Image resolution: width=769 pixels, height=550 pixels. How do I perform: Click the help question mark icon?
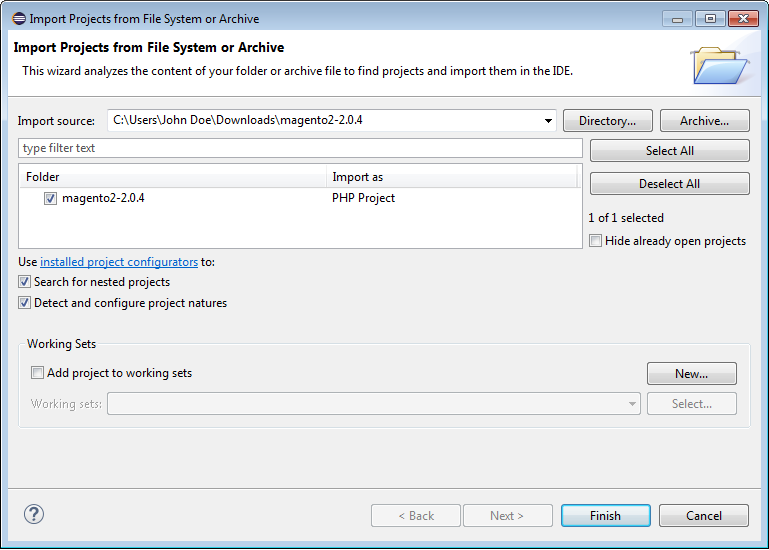click(34, 515)
